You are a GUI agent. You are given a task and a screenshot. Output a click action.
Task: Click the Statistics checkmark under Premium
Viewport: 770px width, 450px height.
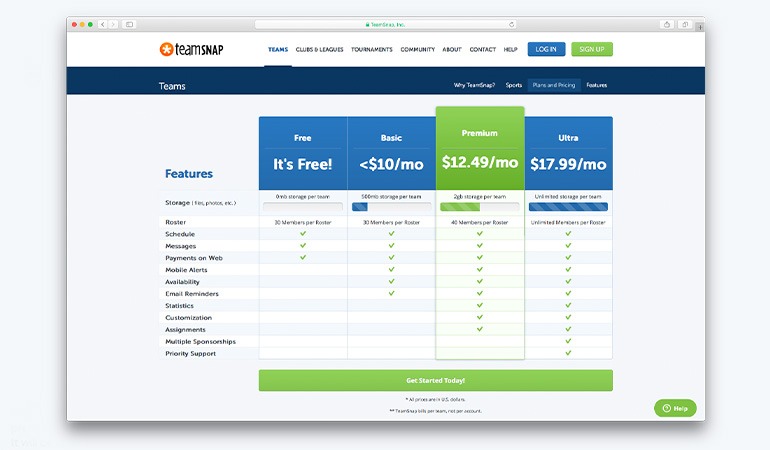tap(480, 306)
